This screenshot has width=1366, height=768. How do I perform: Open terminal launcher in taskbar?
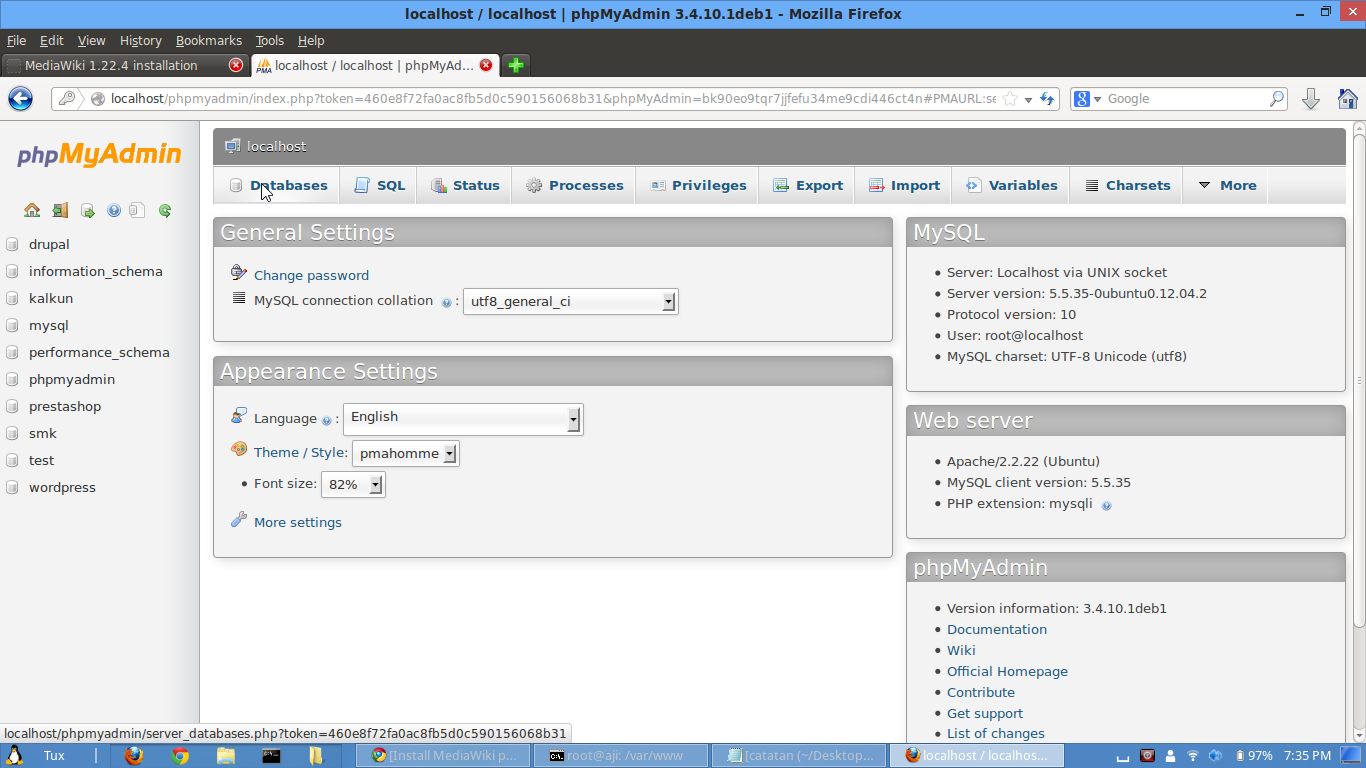pos(271,755)
